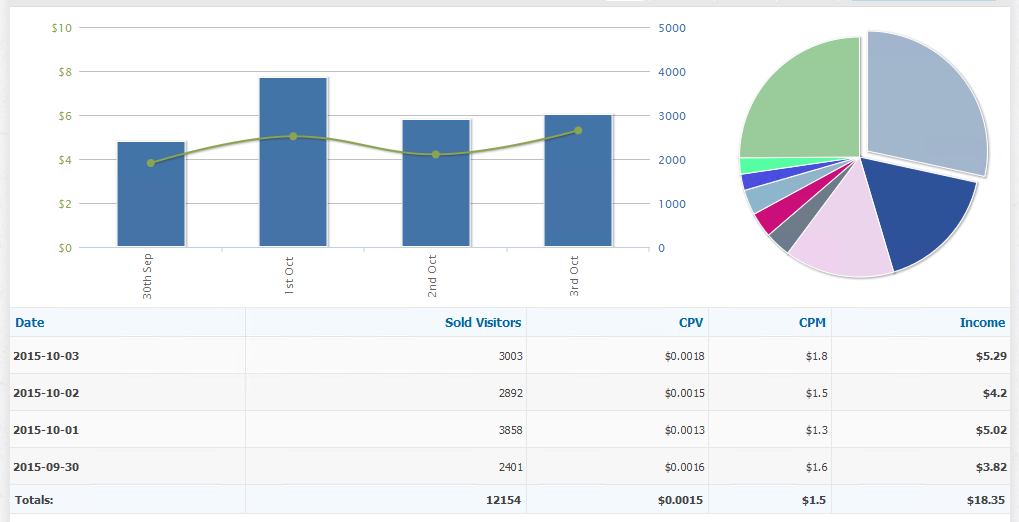Sort table by Date column header
Screen dimensions: 1019x522
[x=30, y=323]
